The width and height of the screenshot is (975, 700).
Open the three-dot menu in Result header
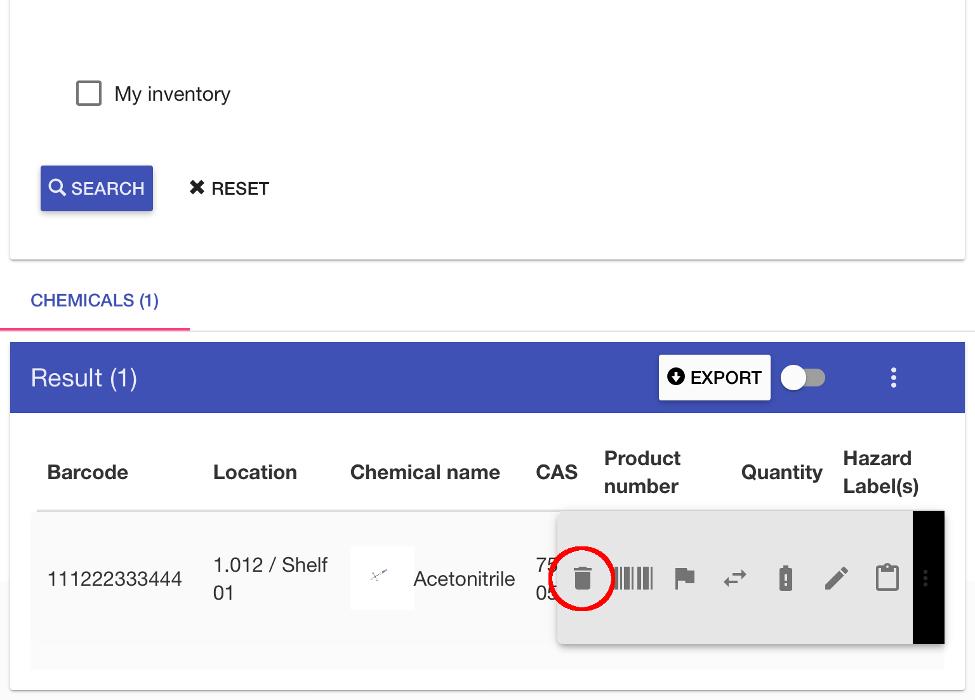[x=894, y=377]
